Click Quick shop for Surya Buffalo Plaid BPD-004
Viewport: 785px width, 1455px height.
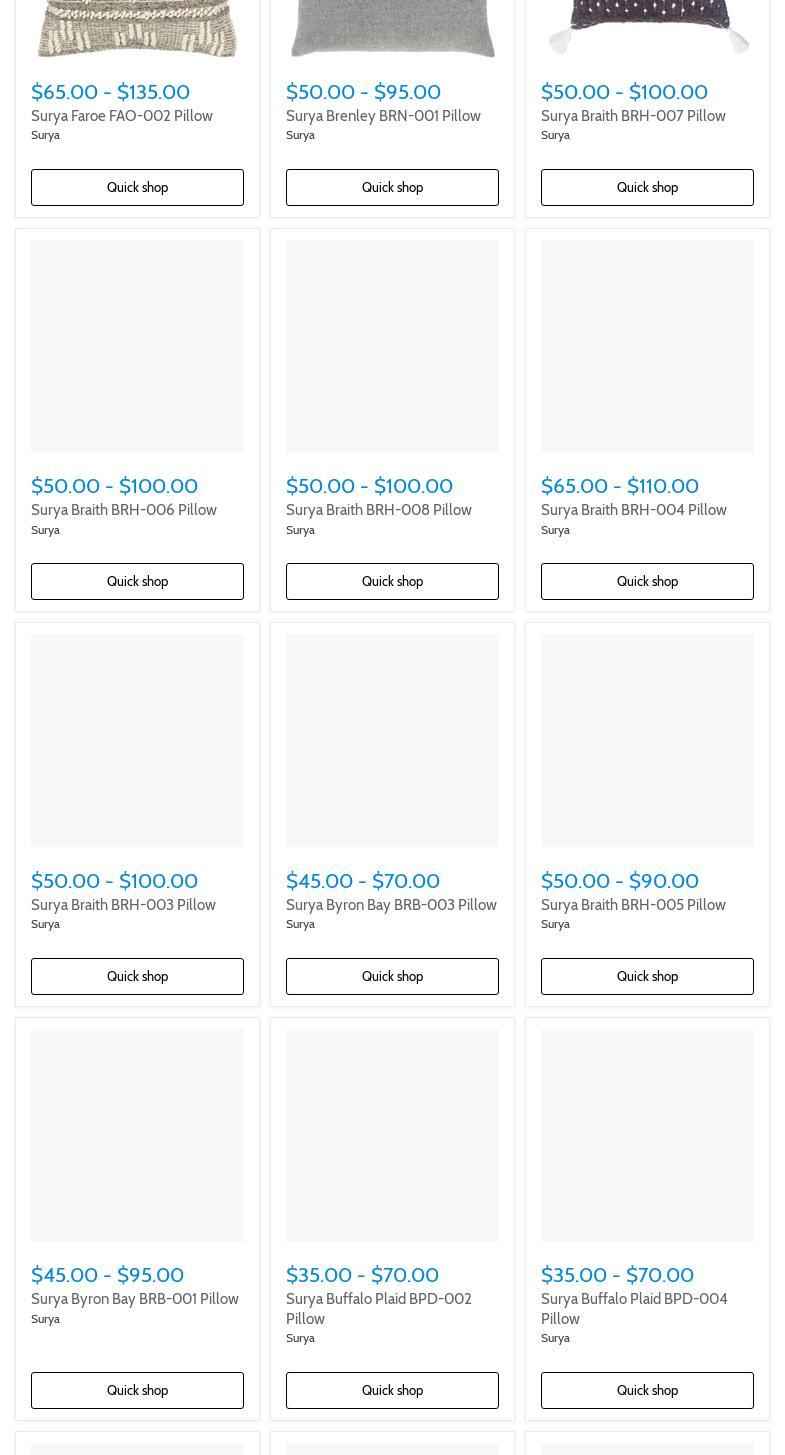[647, 1390]
